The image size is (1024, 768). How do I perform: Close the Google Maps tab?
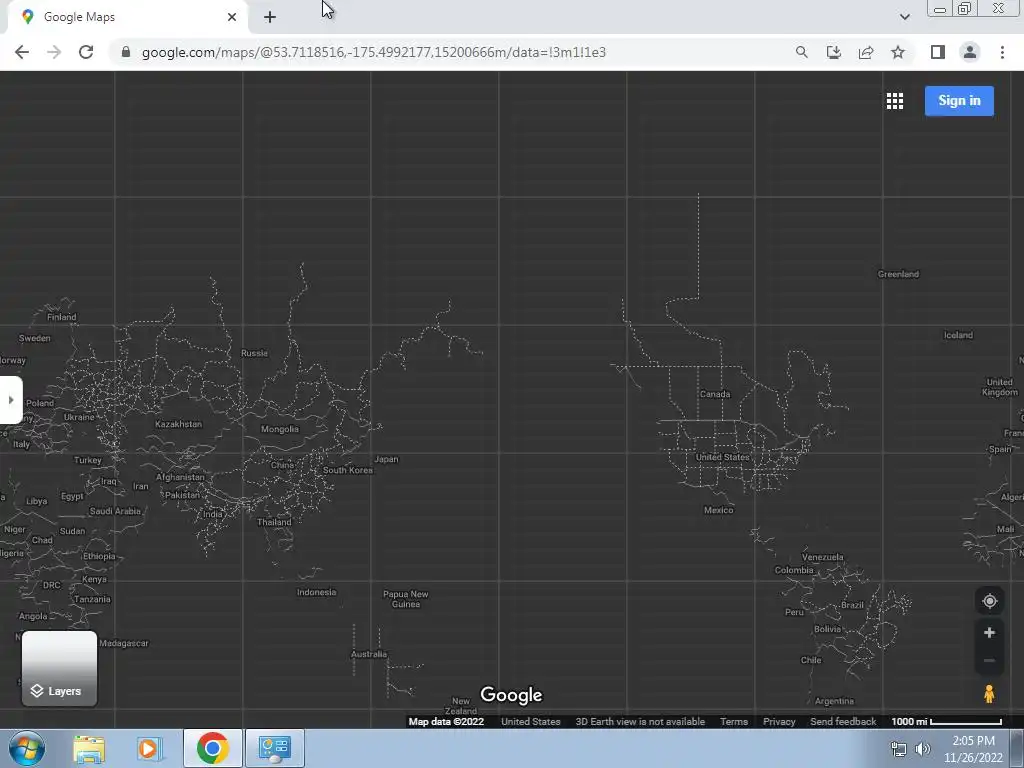(232, 17)
